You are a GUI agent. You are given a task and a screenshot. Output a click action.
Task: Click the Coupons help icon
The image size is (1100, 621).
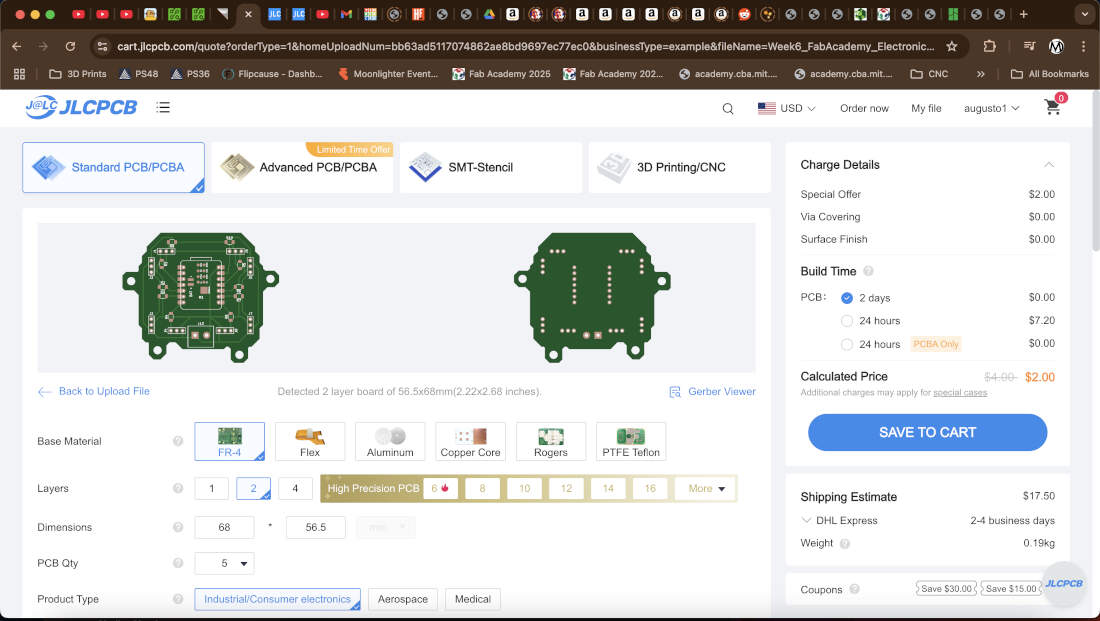(x=854, y=589)
